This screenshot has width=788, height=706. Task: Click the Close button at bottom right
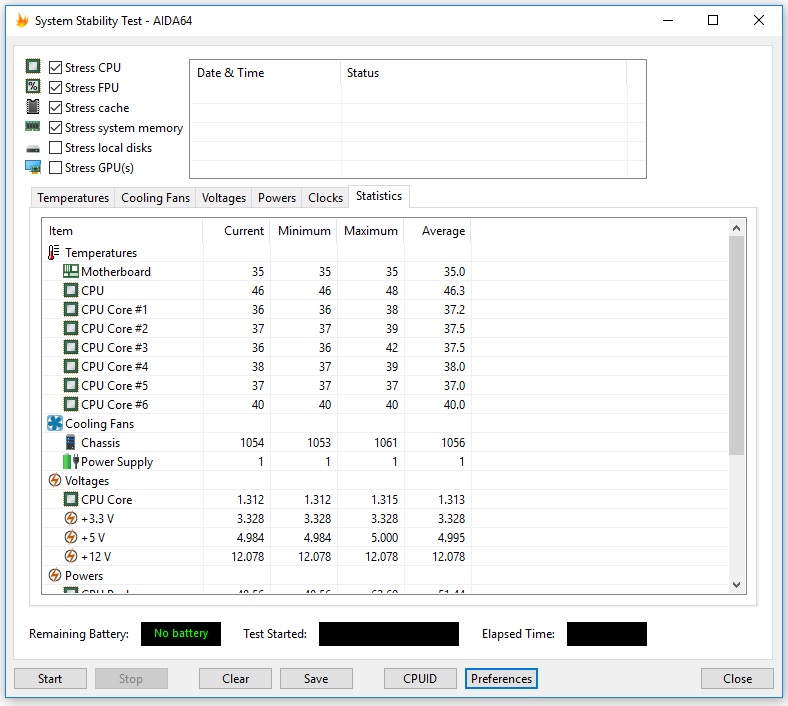pos(737,678)
